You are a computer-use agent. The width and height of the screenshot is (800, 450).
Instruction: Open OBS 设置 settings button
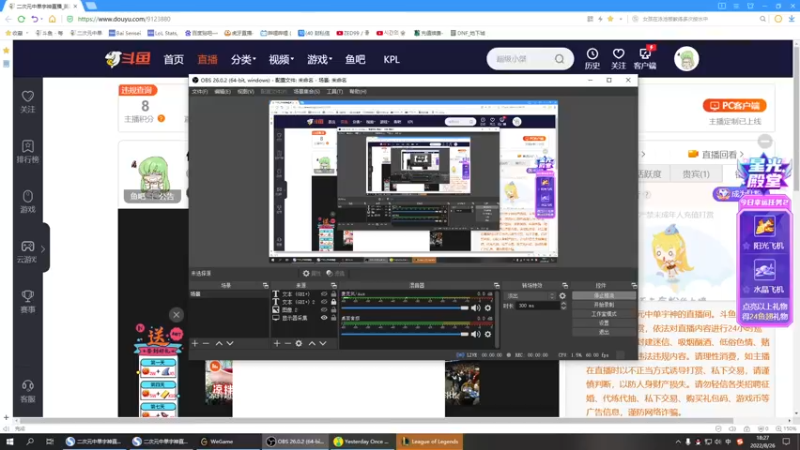click(x=604, y=323)
